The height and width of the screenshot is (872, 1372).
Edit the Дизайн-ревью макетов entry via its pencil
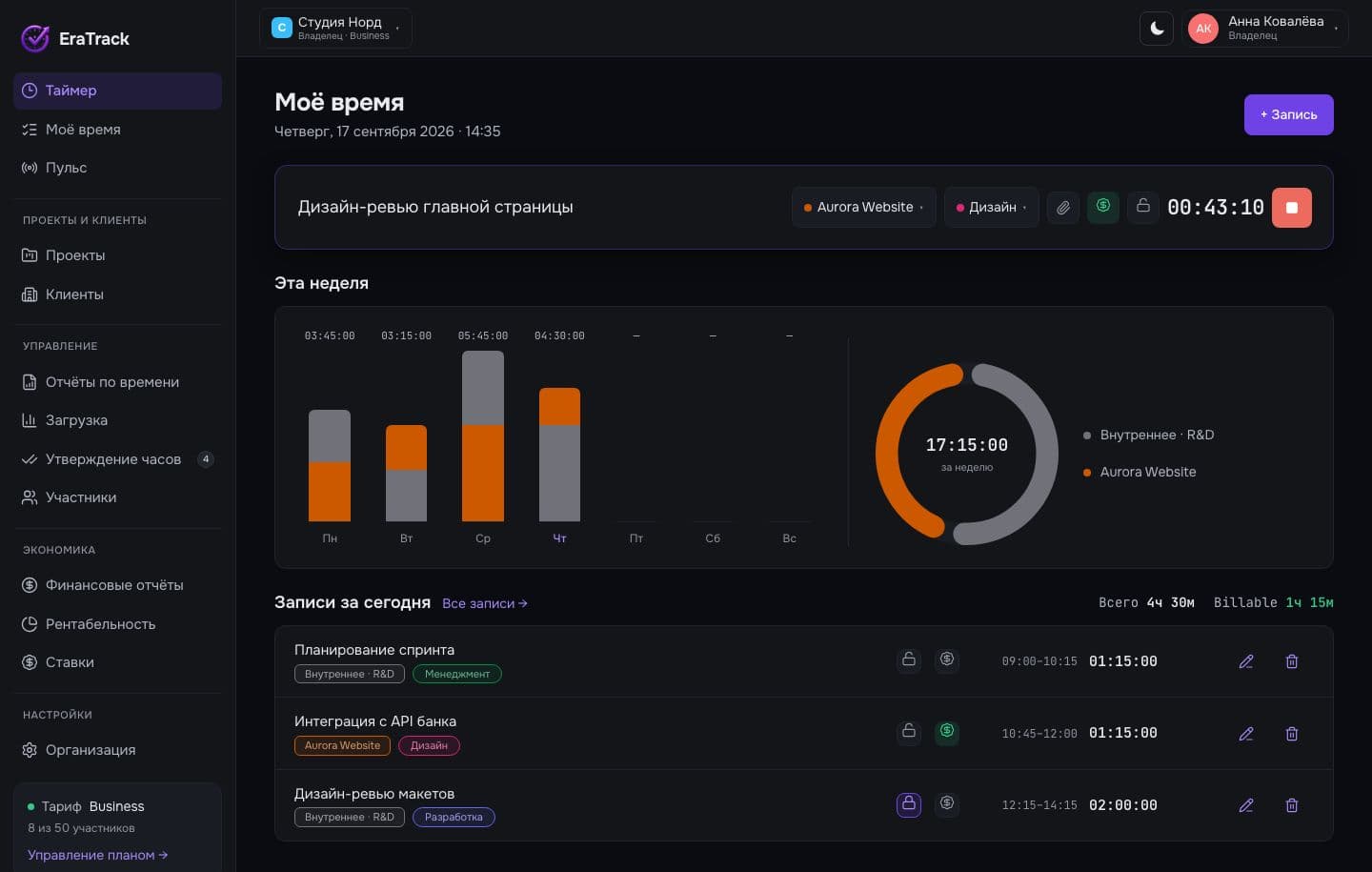(1246, 805)
